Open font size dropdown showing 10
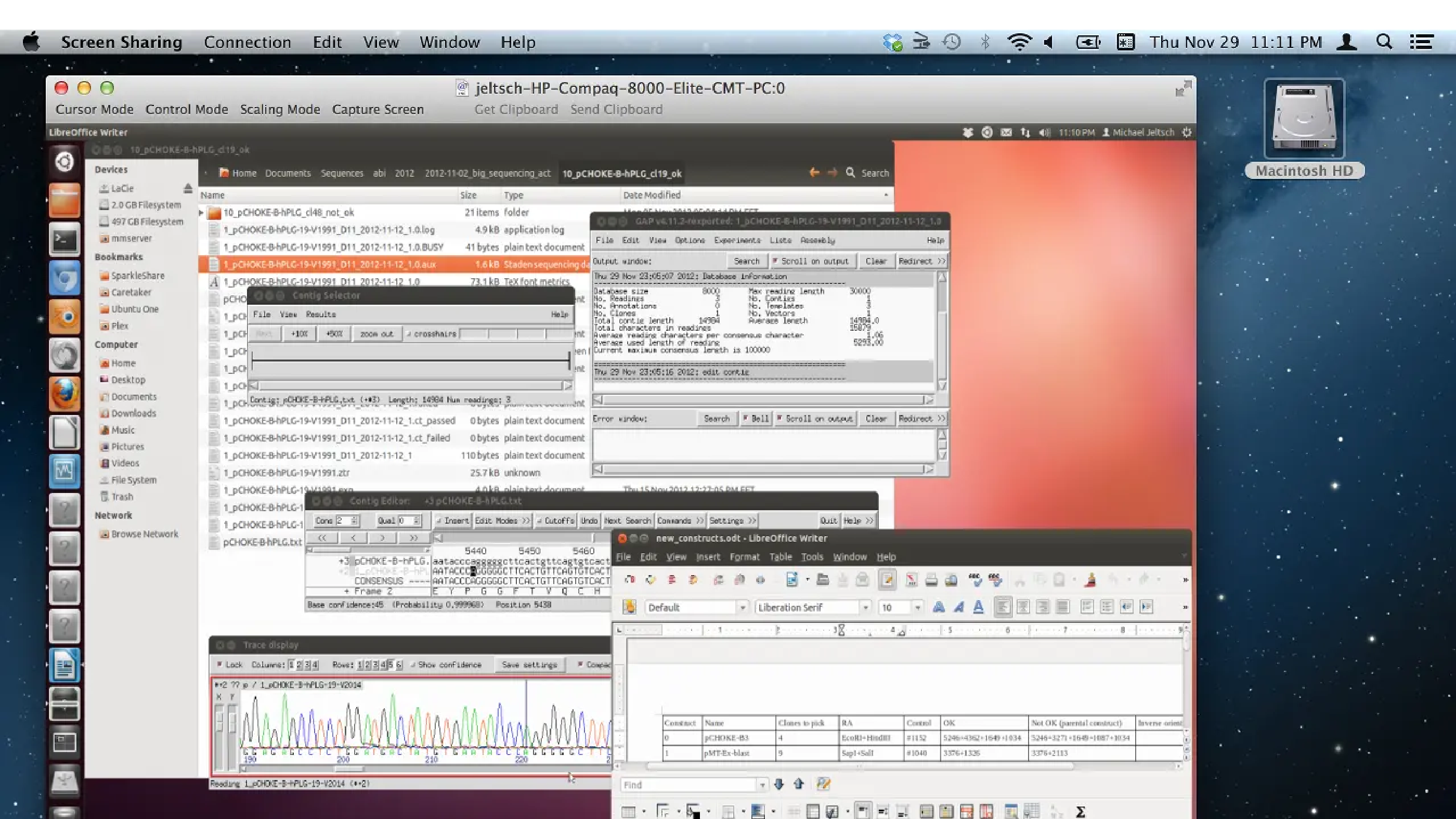The width and height of the screenshot is (1456, 819). [x=917, y=607]
